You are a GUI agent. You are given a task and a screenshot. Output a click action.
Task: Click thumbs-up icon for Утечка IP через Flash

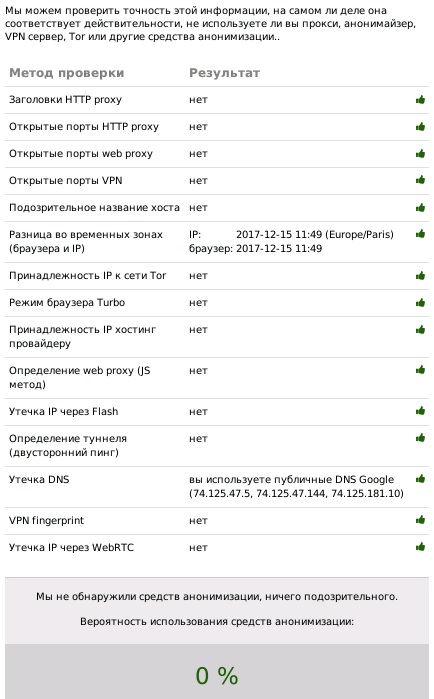(x=420, y=411)
